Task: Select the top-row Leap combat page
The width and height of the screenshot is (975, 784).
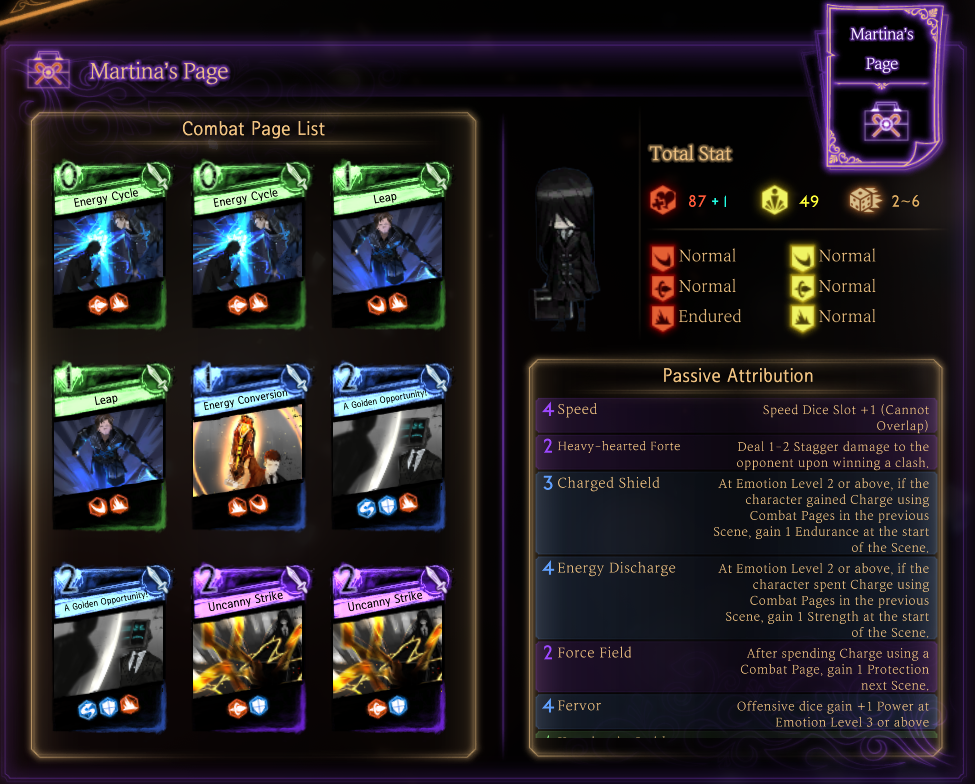Action: click(x=390, y=245)
